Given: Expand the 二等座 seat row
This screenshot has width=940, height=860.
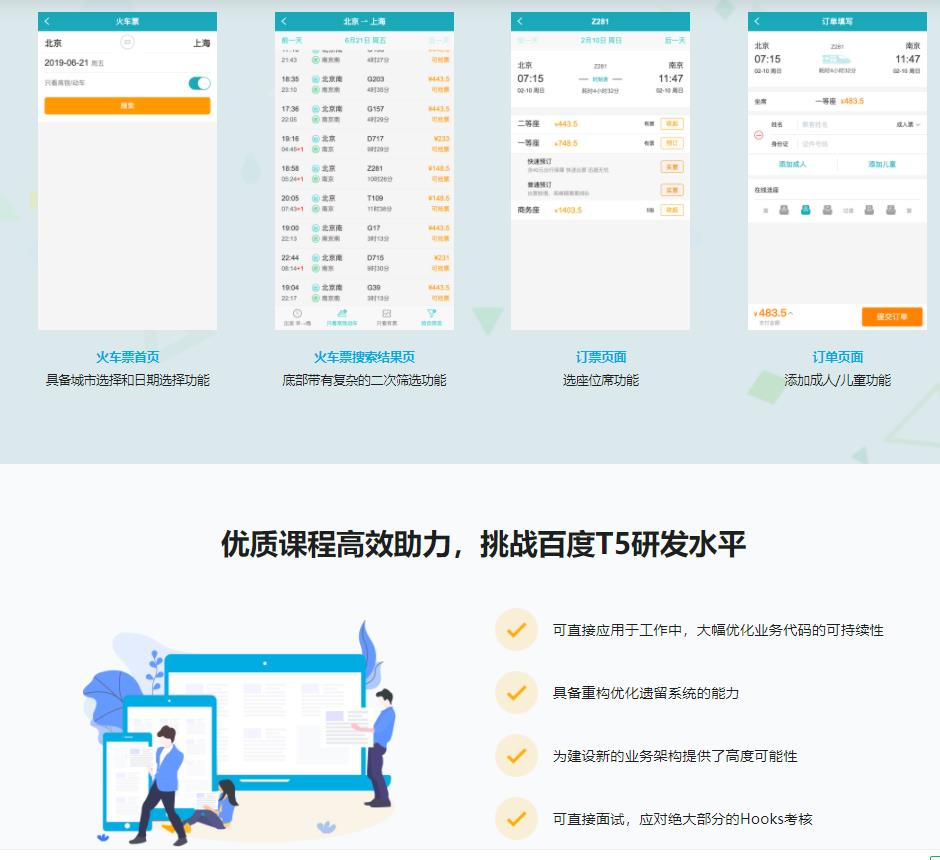Looking at the screenshot, I should pyautogui.click(x=671, y=124).
